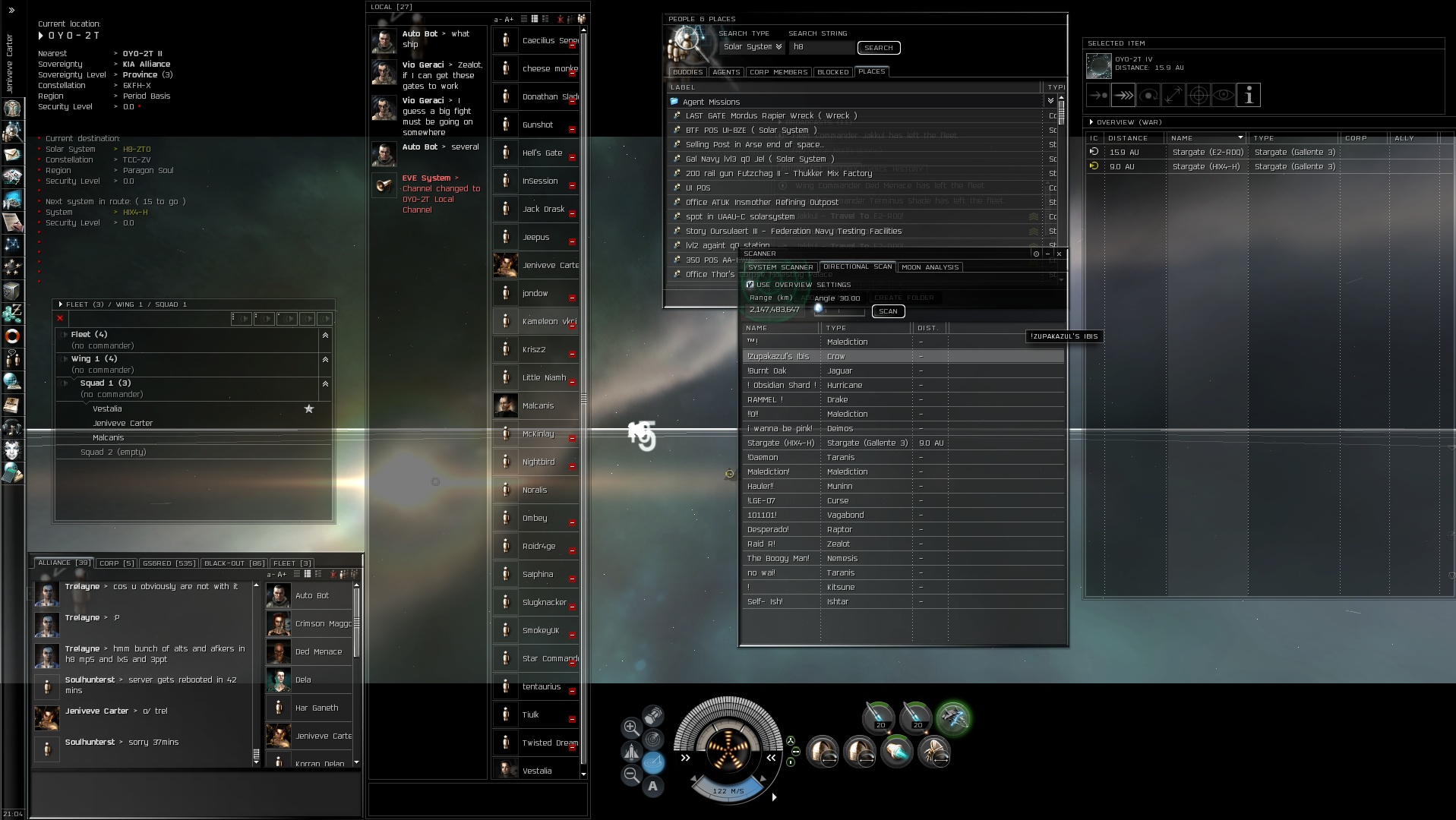Open the jukebox headphones icon
Viewport: 1456px width, 820px height.
12,427
